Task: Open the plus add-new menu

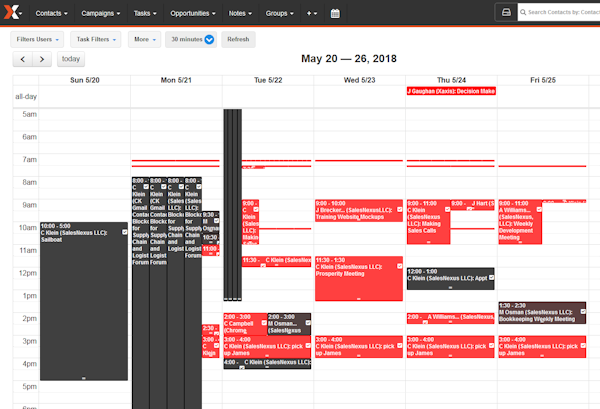Action: point(312,14)
